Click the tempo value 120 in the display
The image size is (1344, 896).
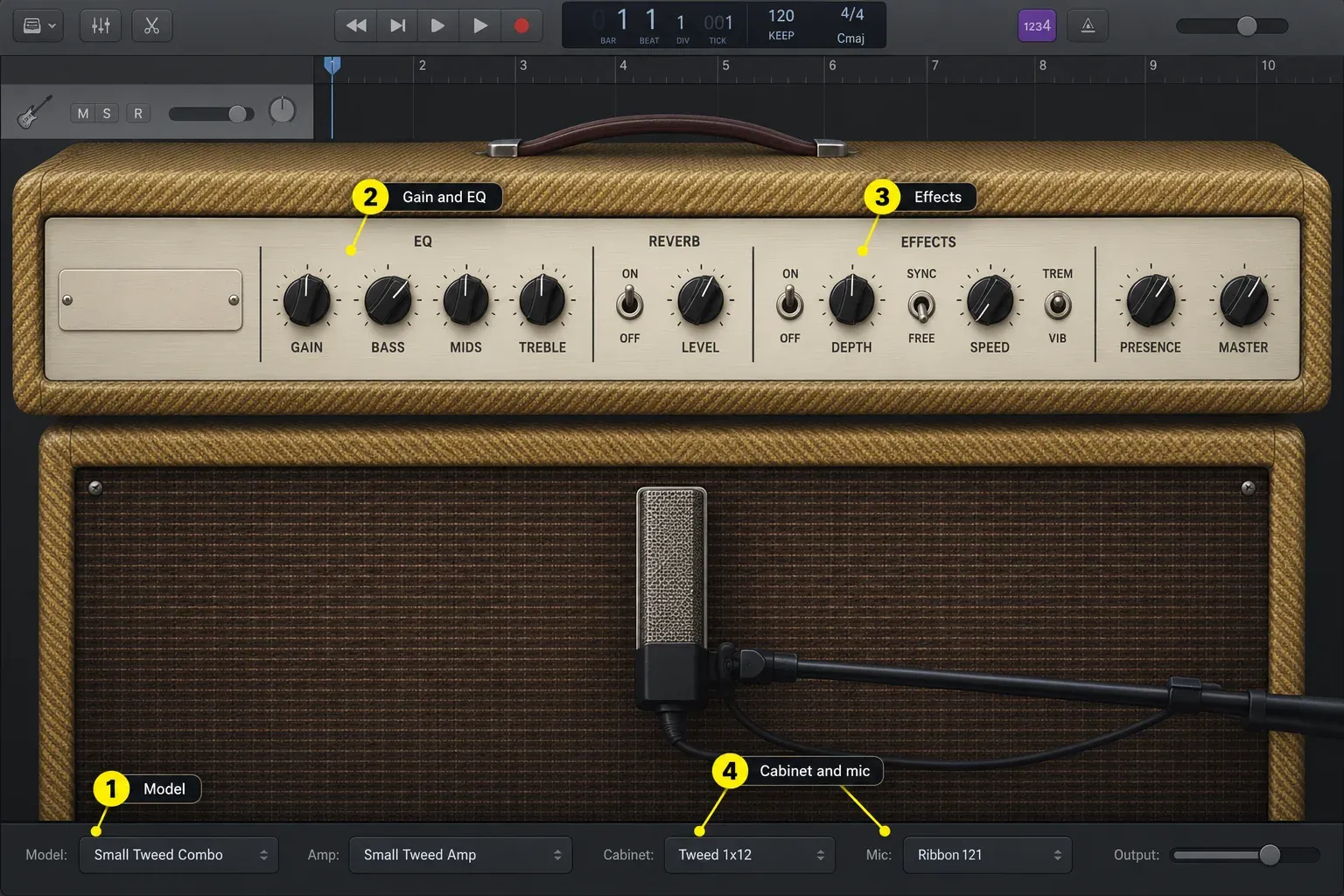pyautogui.click(x=781, y=16)
